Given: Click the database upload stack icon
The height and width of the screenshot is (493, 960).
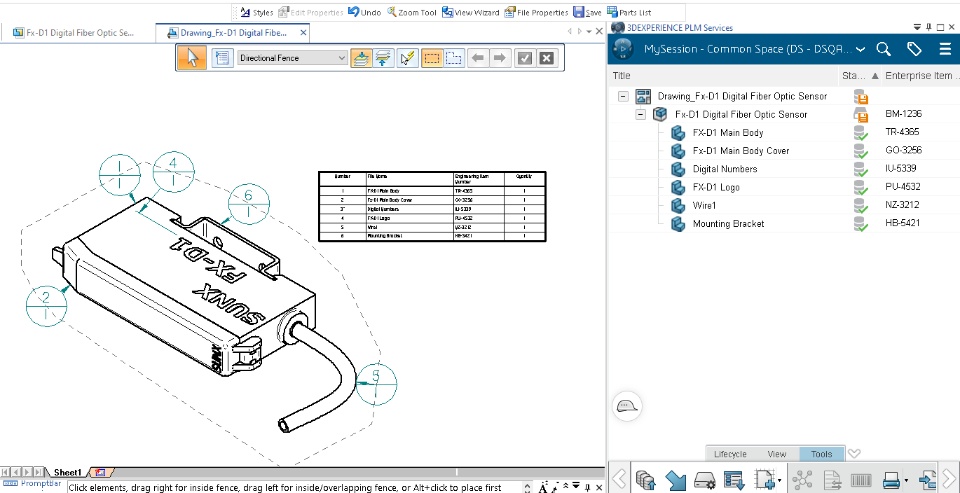Looking at the screenshot, I should [646, 479].
